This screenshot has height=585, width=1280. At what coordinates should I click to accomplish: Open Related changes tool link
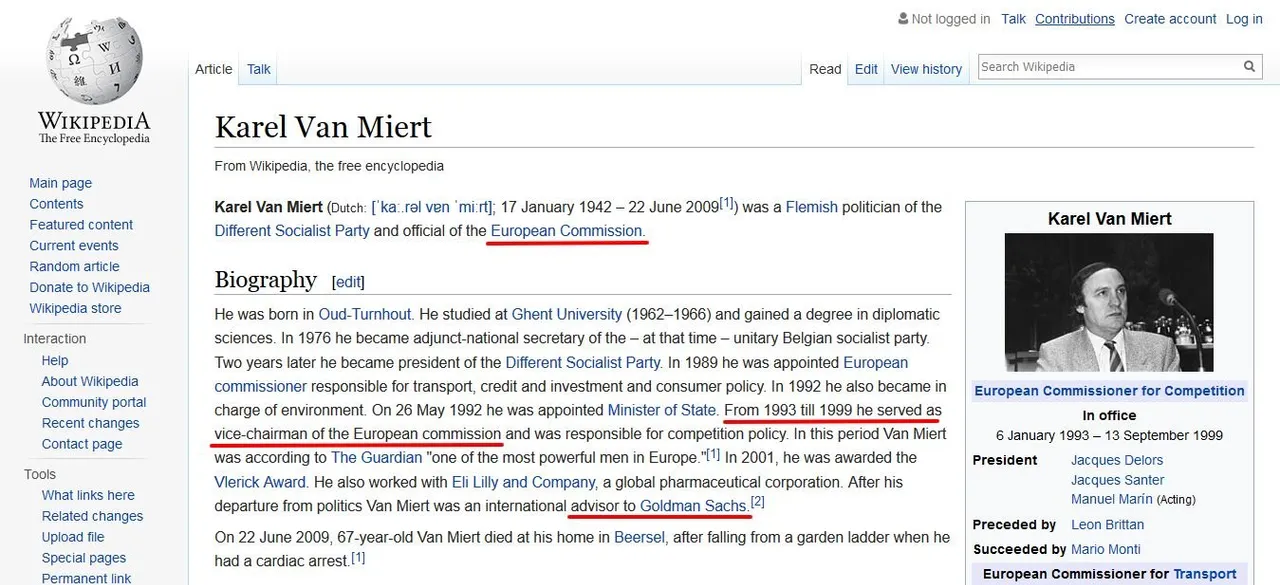(x=92, y=516)
